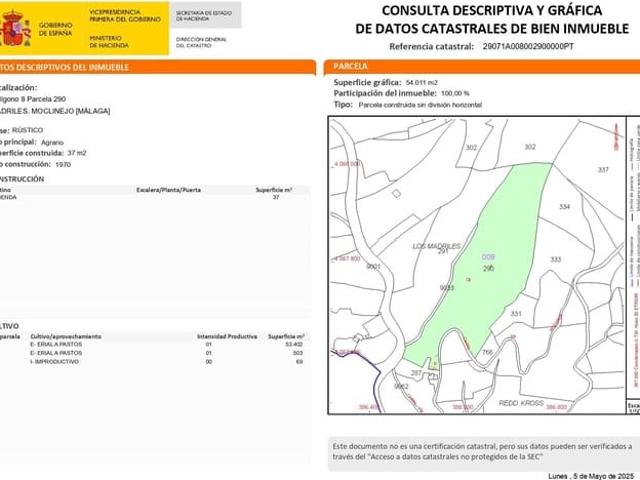Click SECRETARÍA DE ESTADO DE HACIENDA box
Viewport: 640px width, 480px height.
205,16
